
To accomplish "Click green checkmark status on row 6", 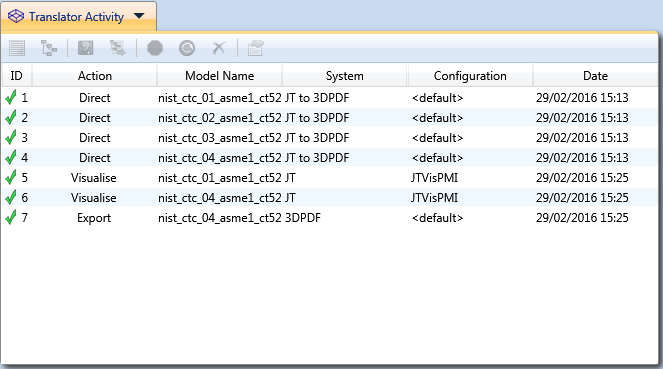I will tap(11, 197).
